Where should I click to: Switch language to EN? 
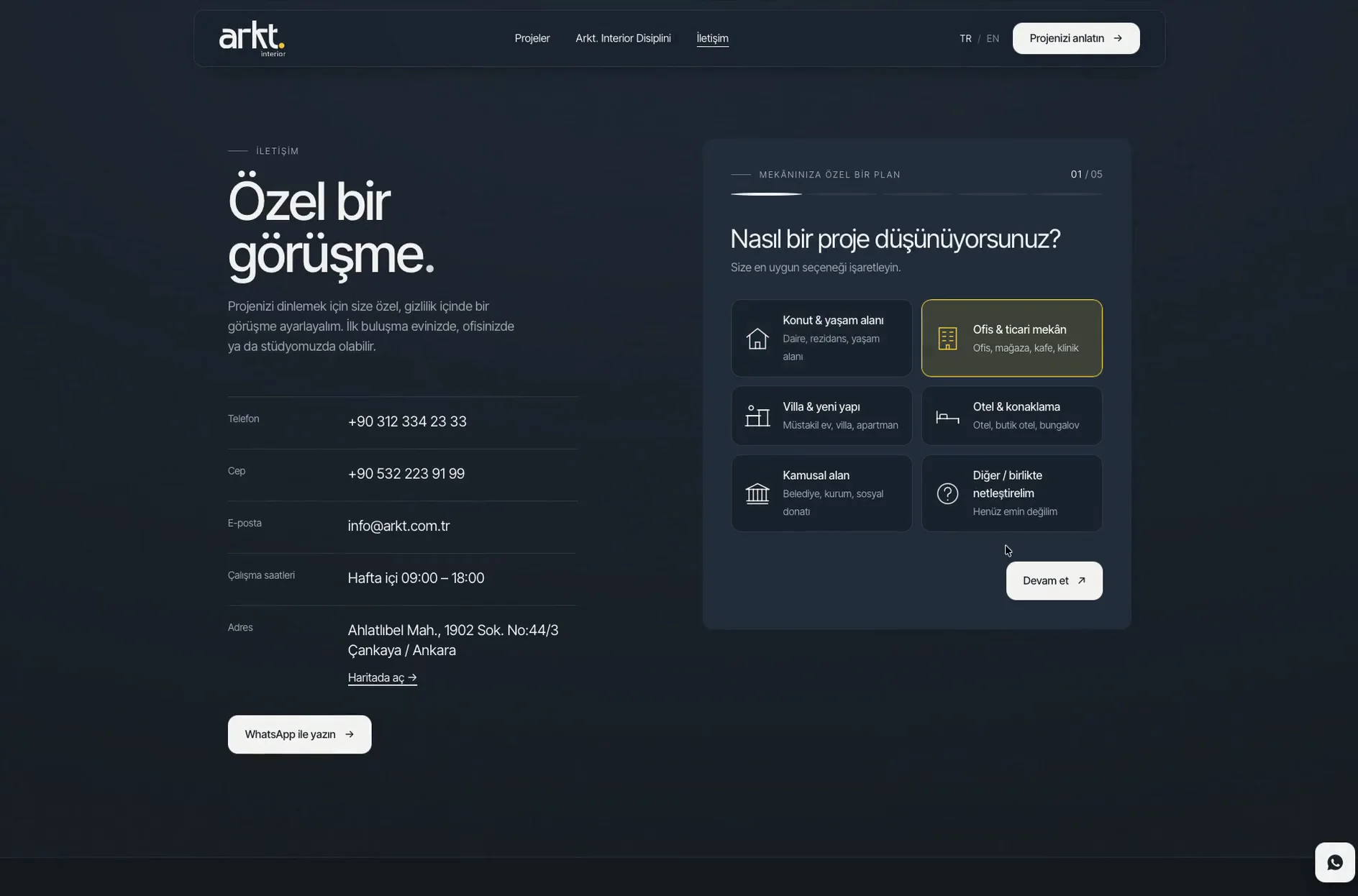coord(993,39)
